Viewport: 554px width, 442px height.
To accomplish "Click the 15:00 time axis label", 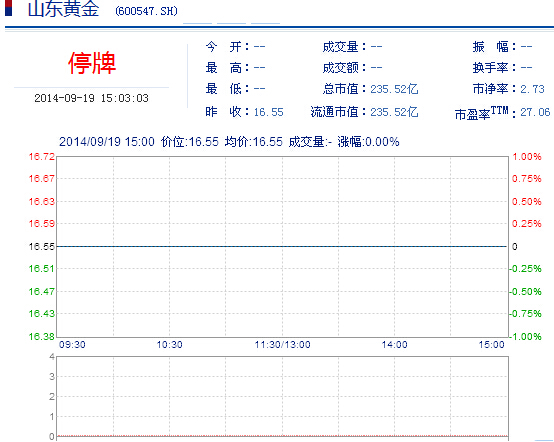I will (x=491, y=344).
